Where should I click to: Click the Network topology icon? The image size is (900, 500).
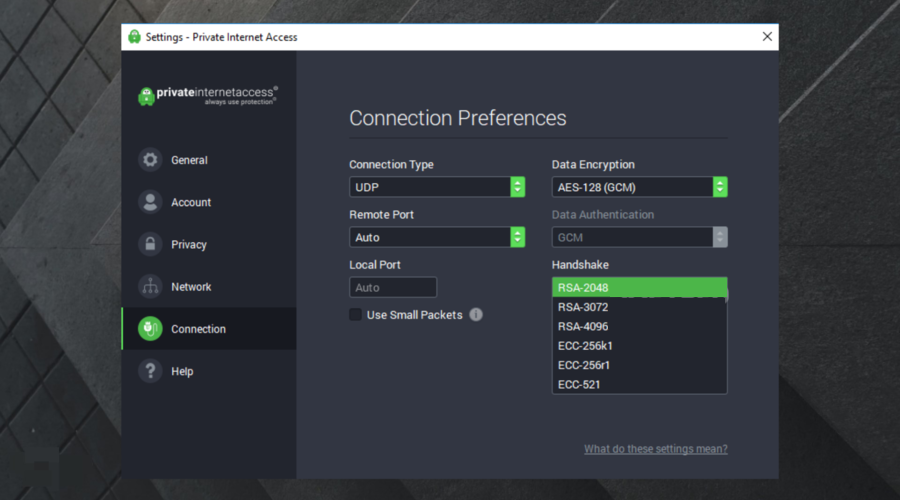click(150, 286)
